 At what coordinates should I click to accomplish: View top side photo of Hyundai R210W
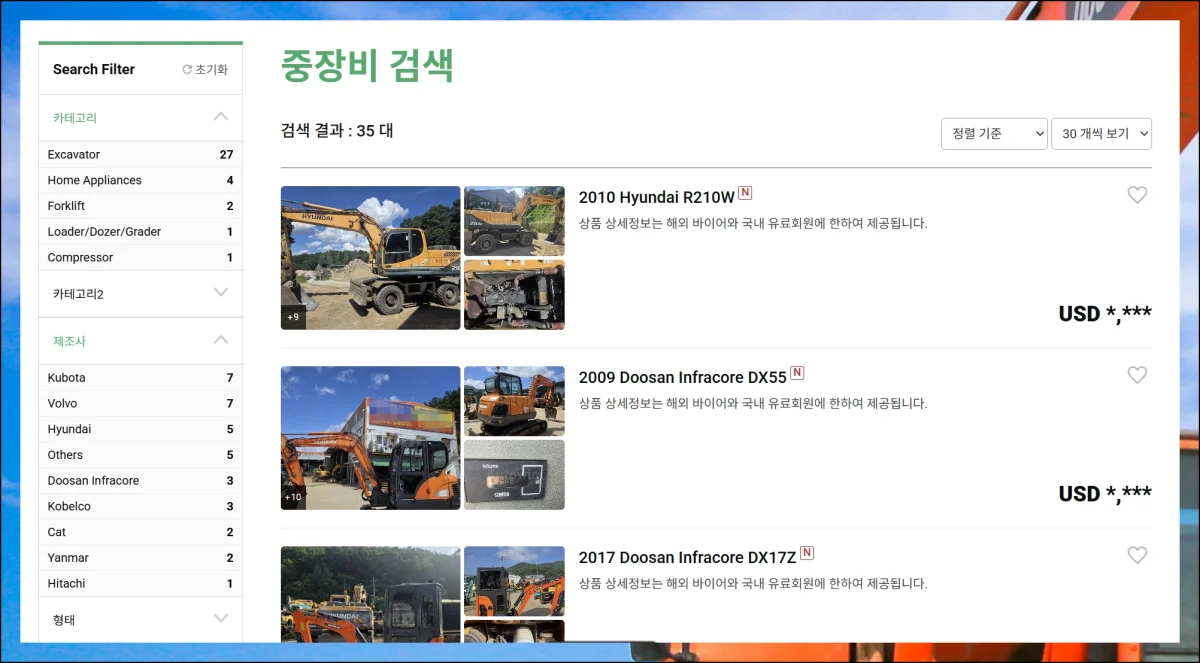tap(514, 221)
